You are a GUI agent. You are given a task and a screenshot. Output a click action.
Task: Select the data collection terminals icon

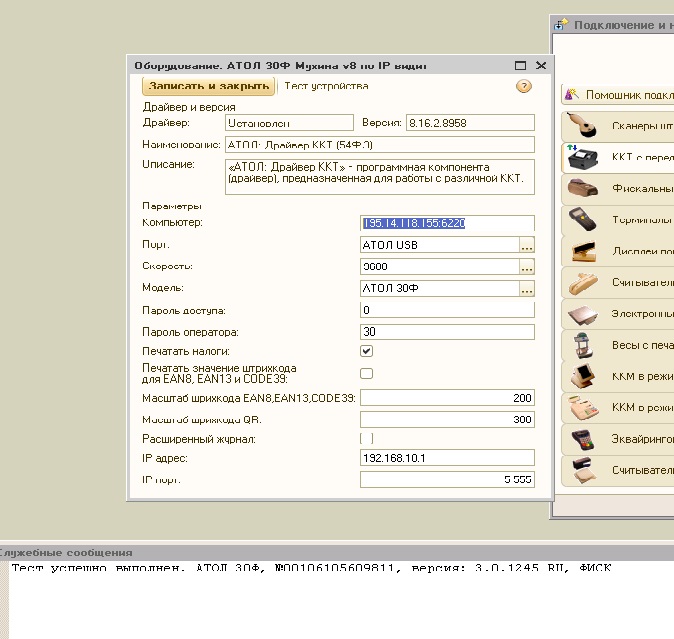coord(583,219)
